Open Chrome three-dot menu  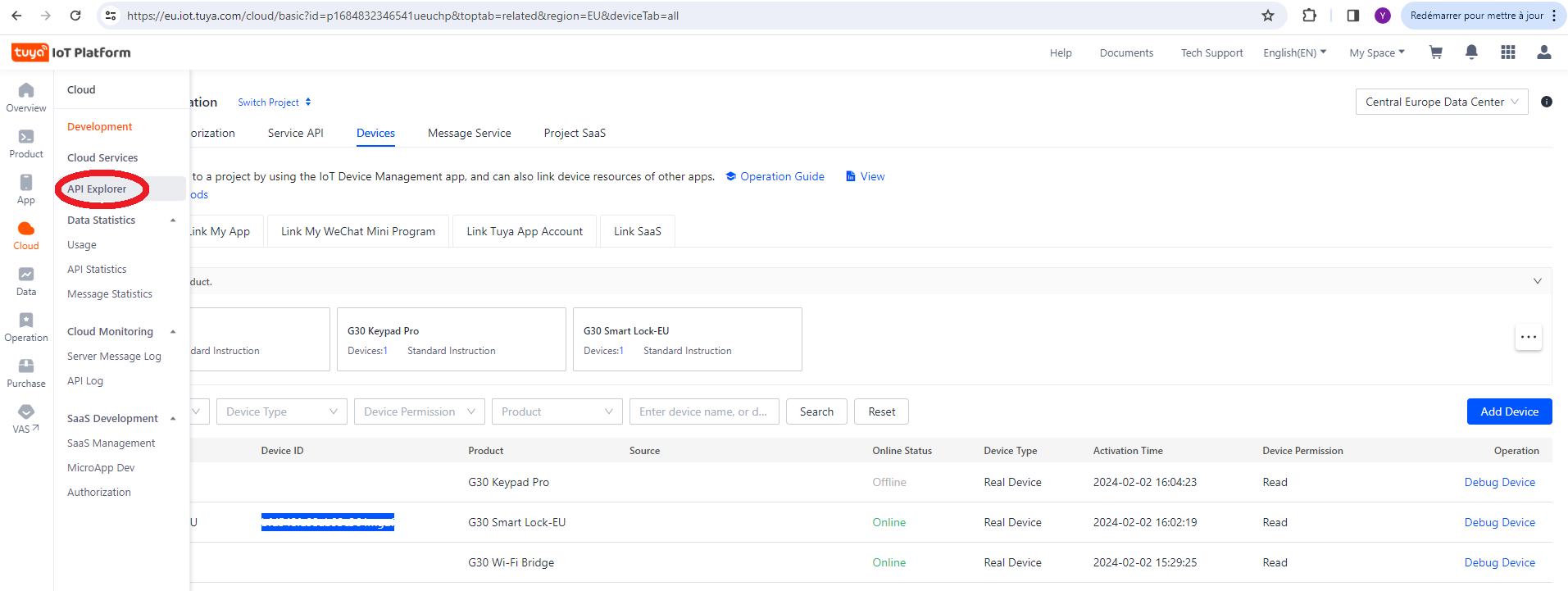tap(1554, 16)
